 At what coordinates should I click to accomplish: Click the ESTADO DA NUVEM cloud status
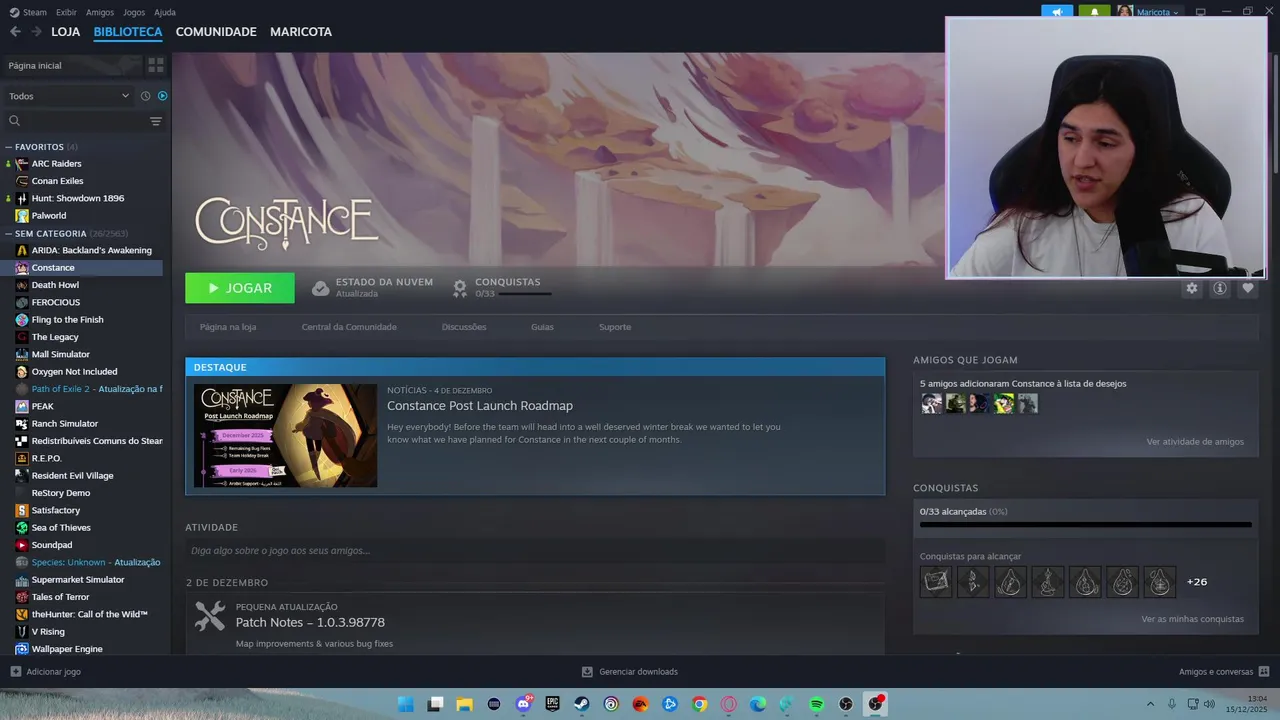pyautogui.click(x=372, y=288)
